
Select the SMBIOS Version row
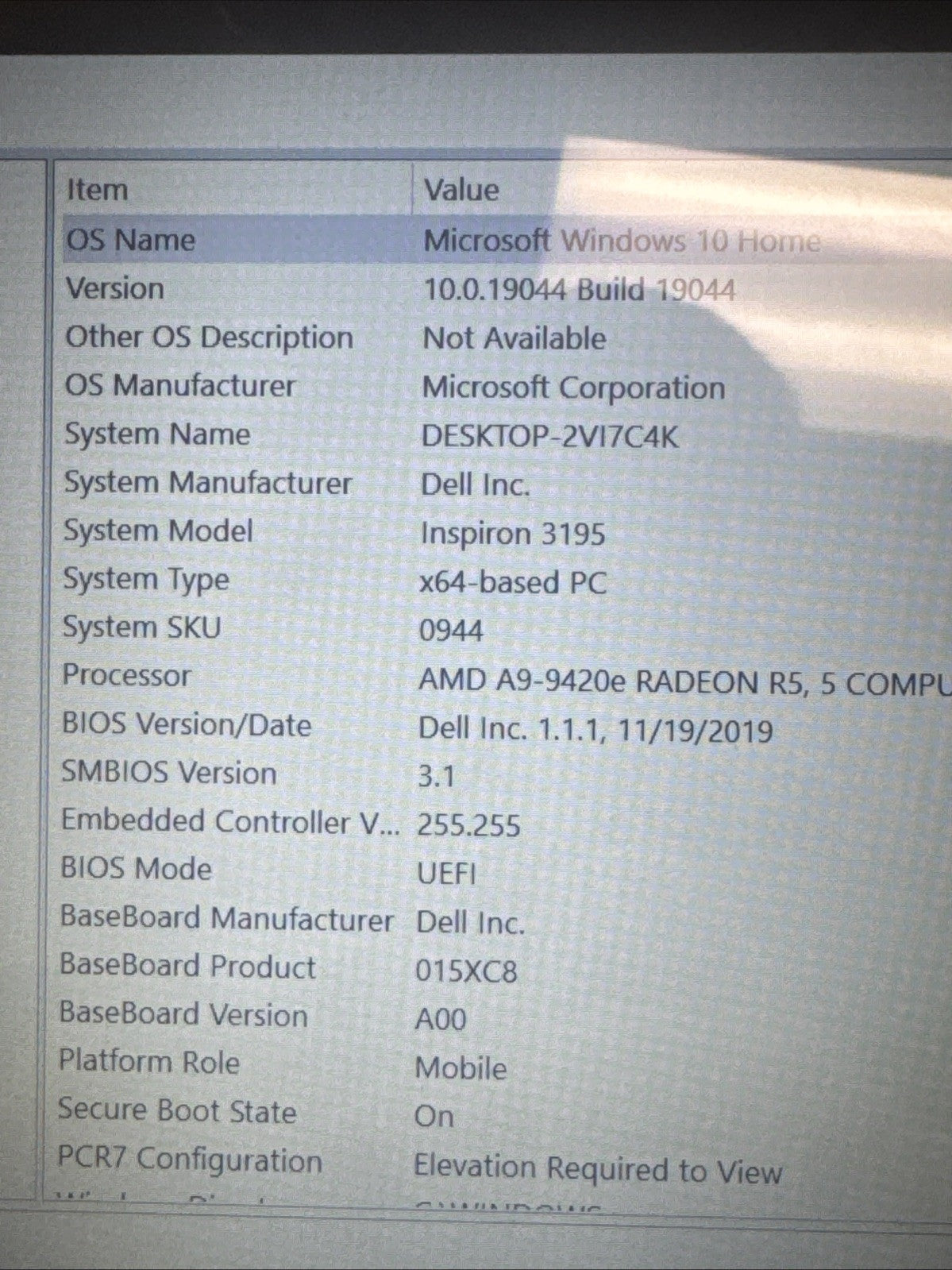pyautogui.click(x=168, y=773)
